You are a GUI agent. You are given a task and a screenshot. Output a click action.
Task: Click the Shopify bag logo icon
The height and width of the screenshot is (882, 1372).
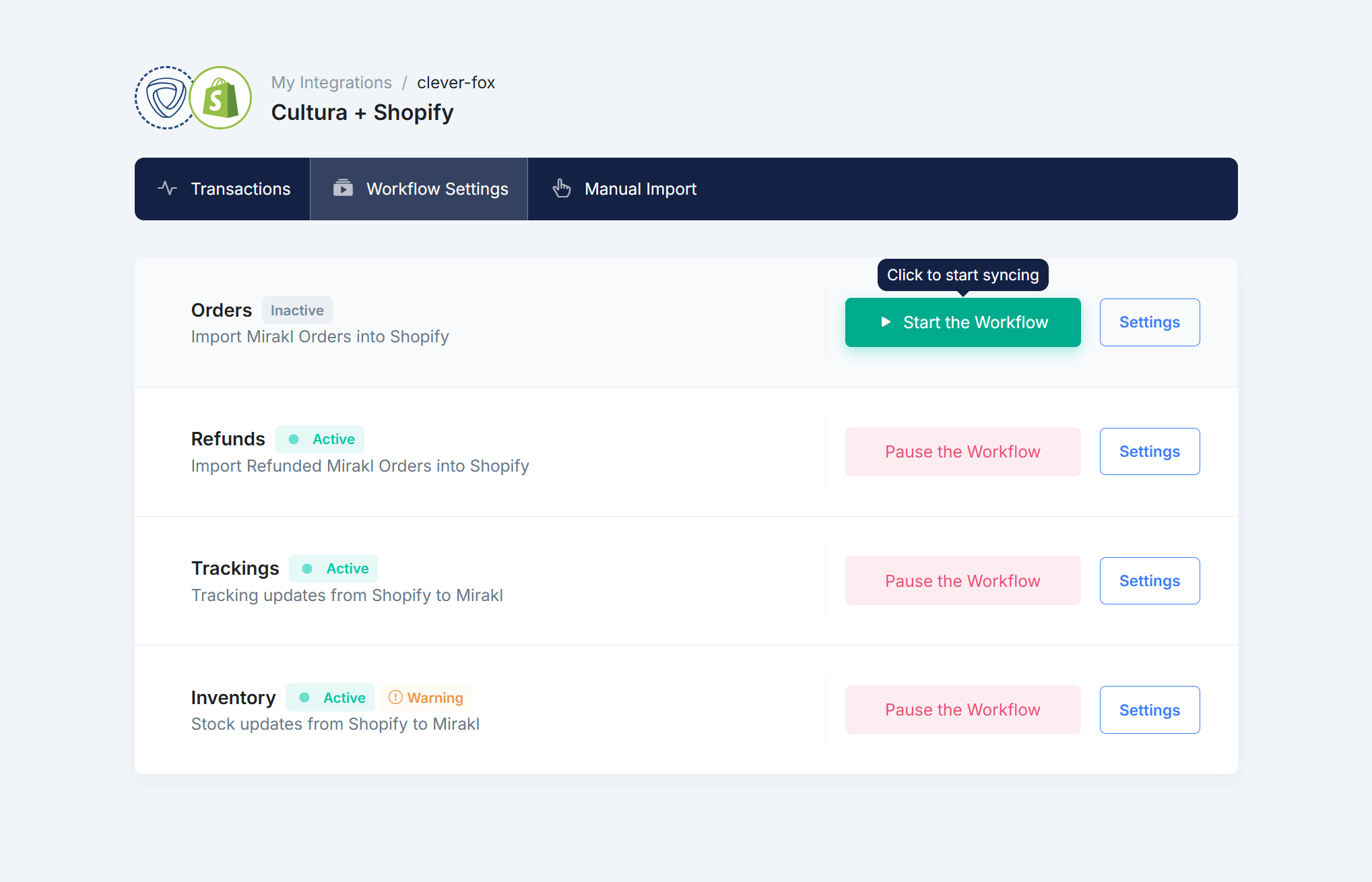click(x=220, y=98)
